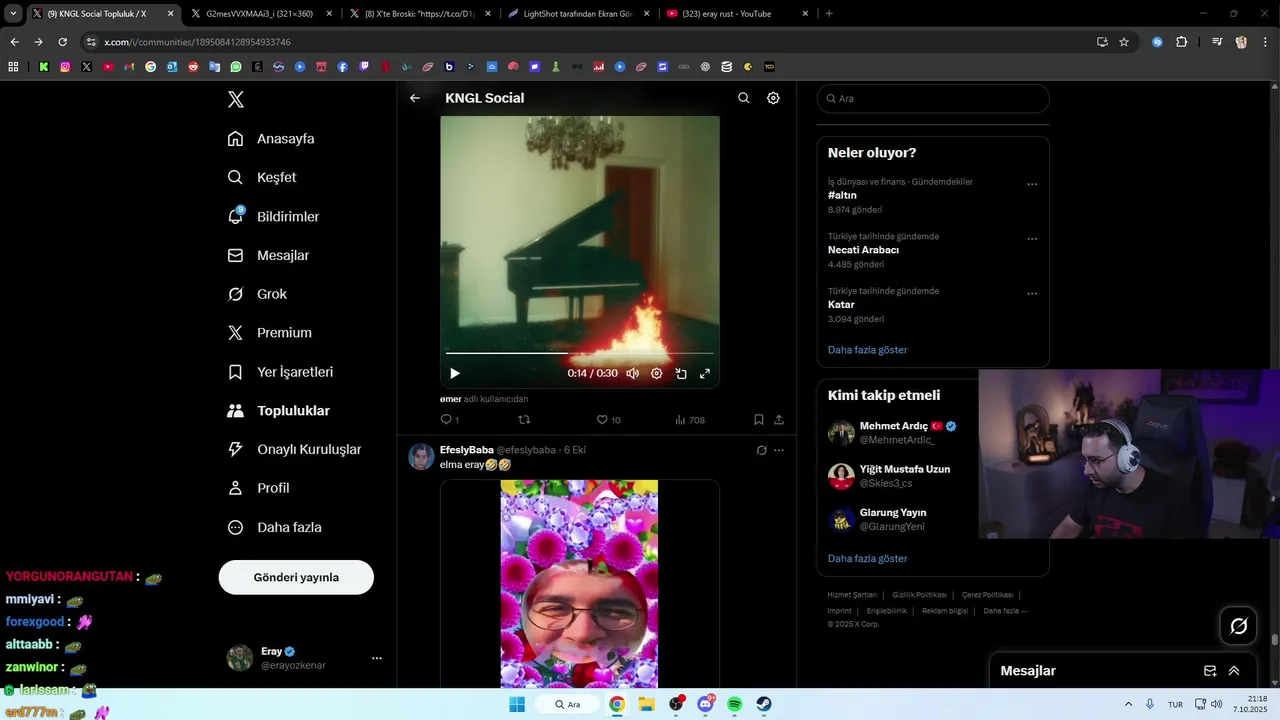Open Spotify from taskbar
1280x720 pixels.
click(x=735, y=704)
